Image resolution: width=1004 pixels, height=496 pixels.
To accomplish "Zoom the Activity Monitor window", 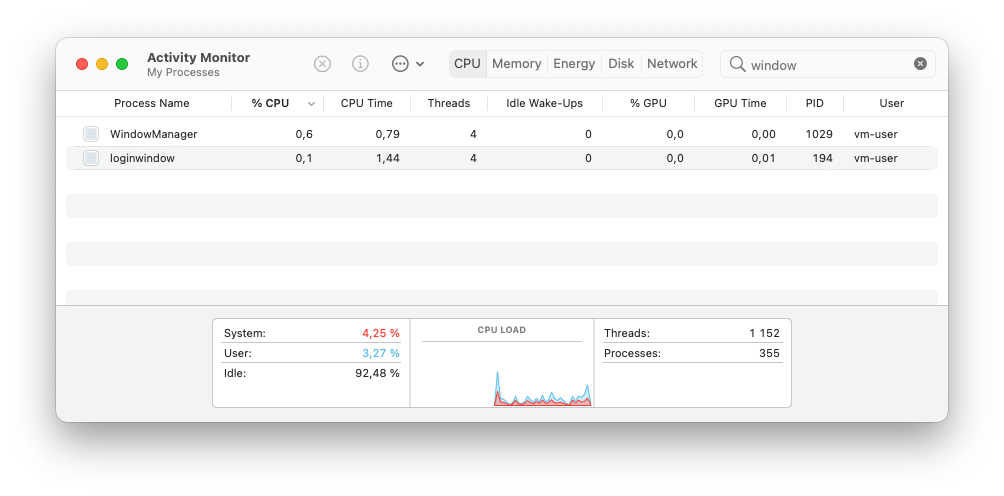I will (122, 64).
